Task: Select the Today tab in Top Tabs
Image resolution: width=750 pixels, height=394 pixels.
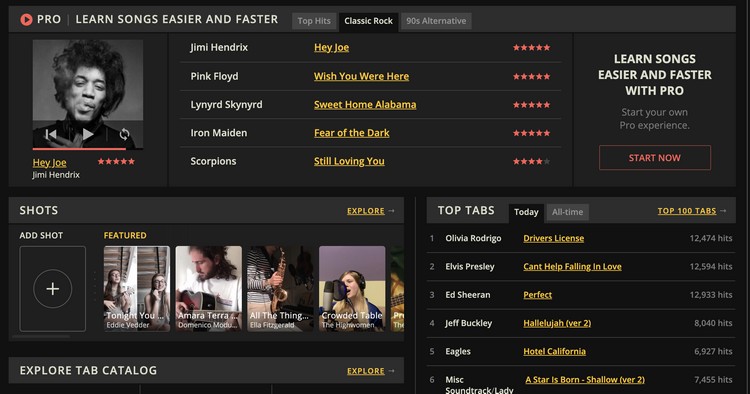Action: (x=526, y=212)
